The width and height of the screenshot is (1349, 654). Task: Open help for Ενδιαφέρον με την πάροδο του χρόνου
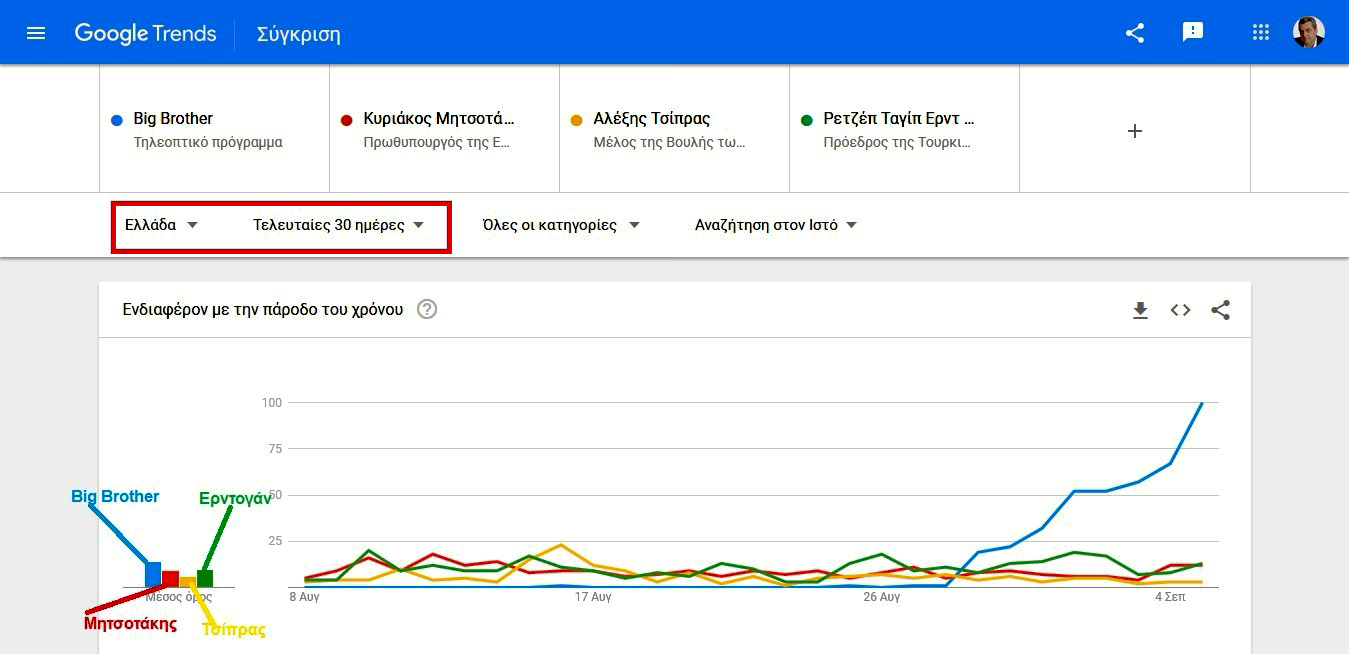pos(427,309)
